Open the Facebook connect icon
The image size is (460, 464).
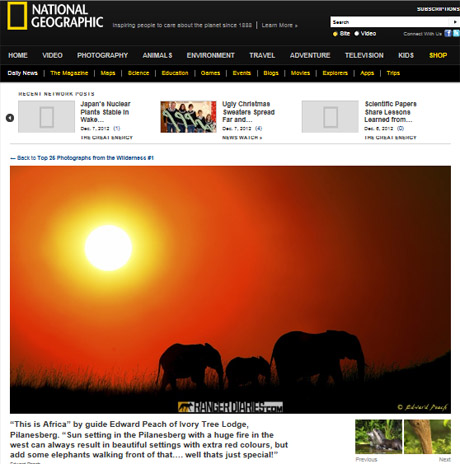(448, 33)
